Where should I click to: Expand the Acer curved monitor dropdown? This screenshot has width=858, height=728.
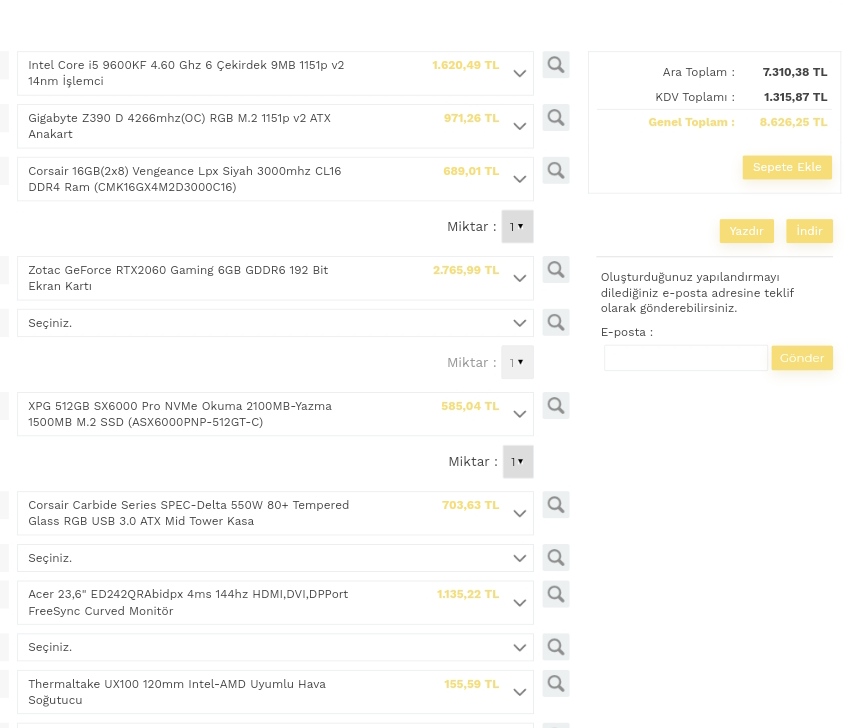(x=519, y=603)
